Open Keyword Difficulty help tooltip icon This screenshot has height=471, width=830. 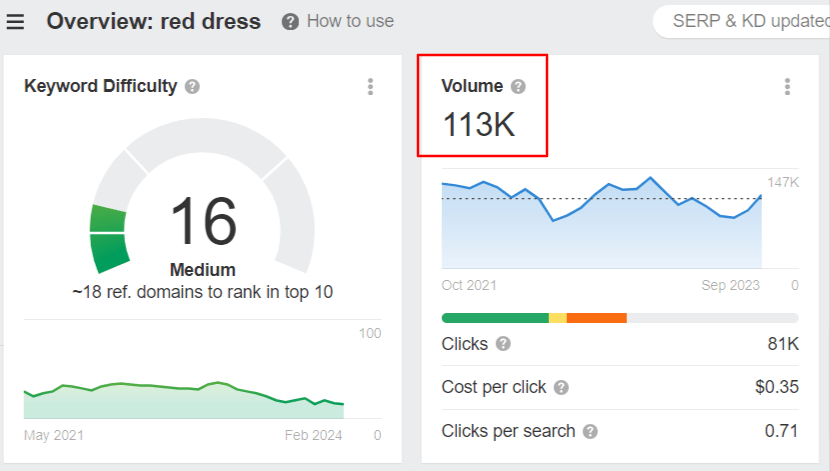[x=192, y=86]
